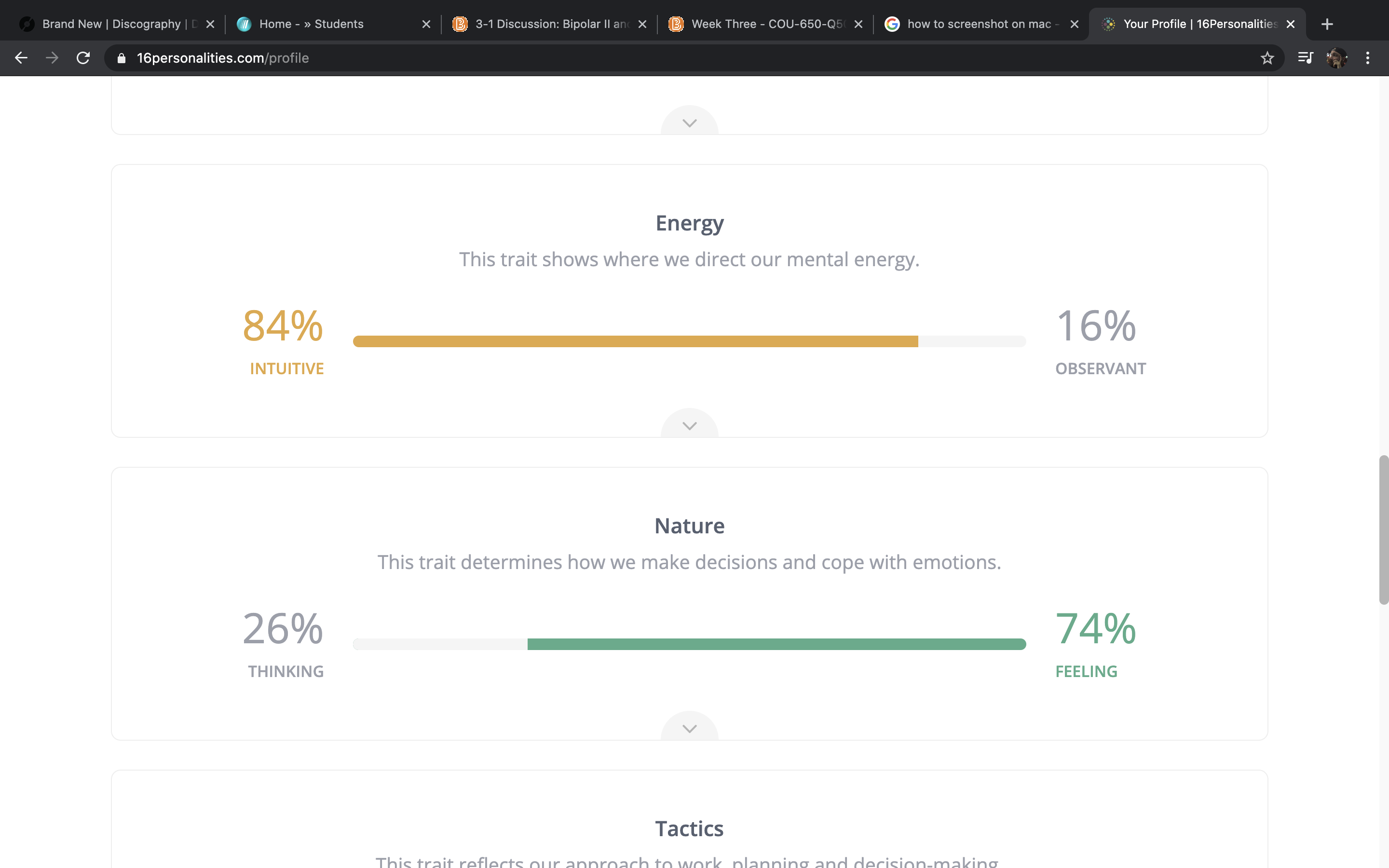The image size is (1389, 868).
Task: Open the media control icon in the toolbar
Action: (x=1305, y=58)
